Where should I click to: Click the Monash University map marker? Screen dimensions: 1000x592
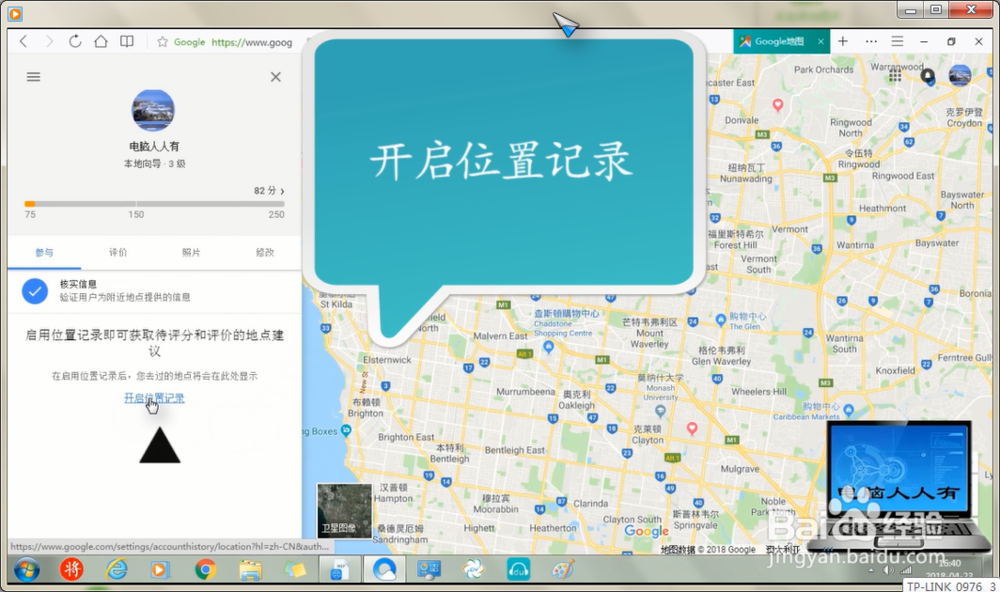pos(661,411)
